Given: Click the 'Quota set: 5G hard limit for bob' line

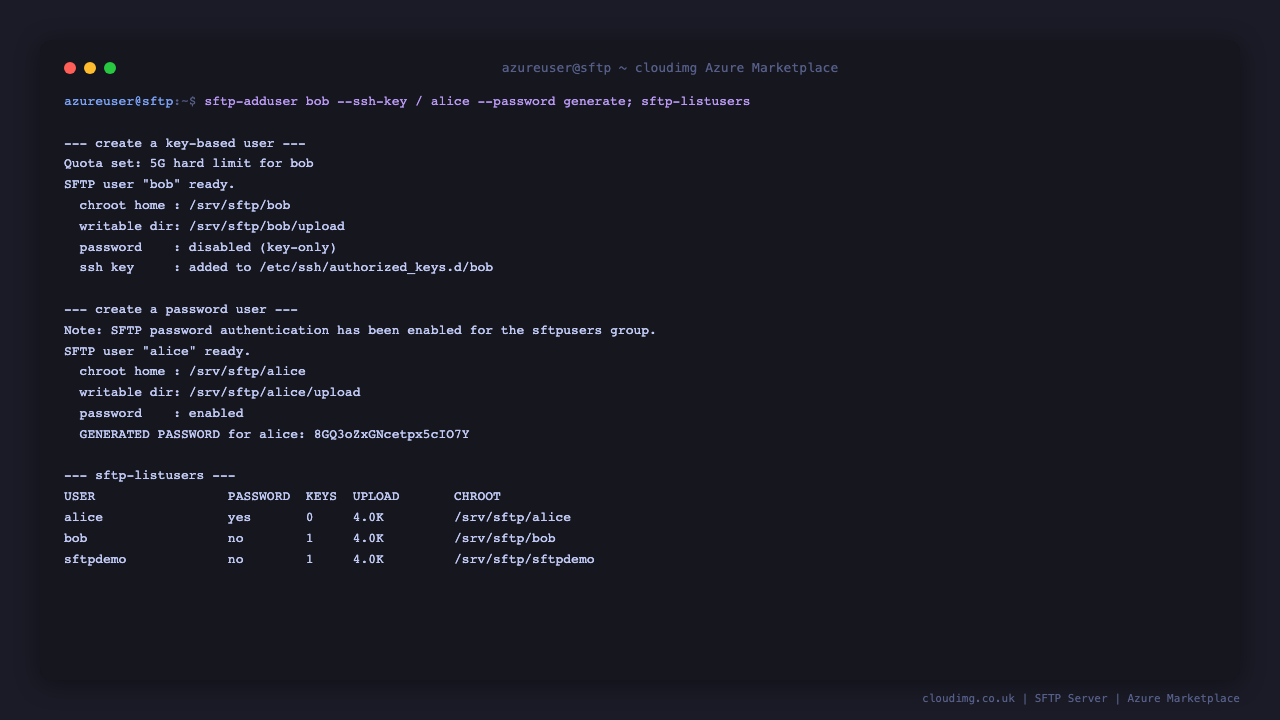Looking at the screenshot, I should [x=189, y=163].
